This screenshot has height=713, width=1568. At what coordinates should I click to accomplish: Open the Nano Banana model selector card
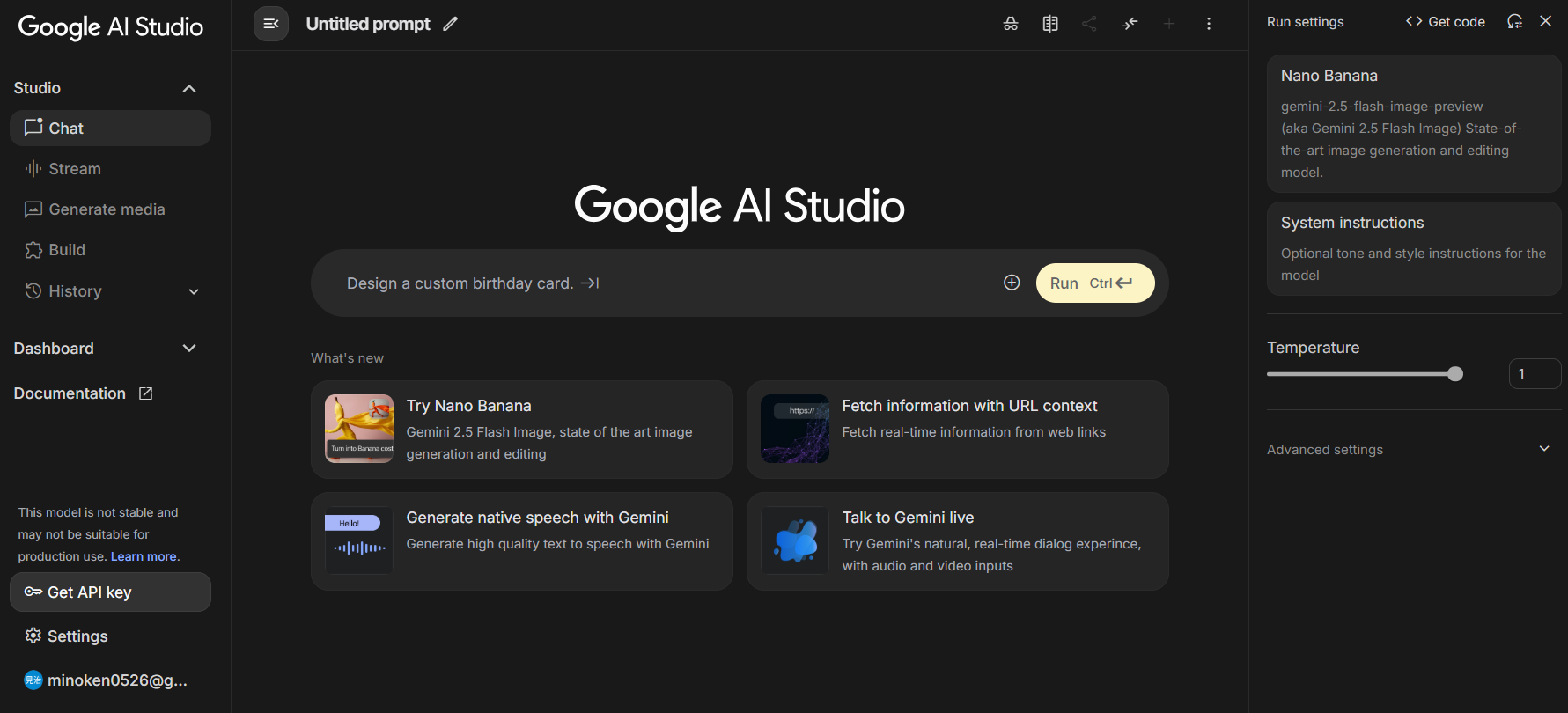tap(1414, 123)
